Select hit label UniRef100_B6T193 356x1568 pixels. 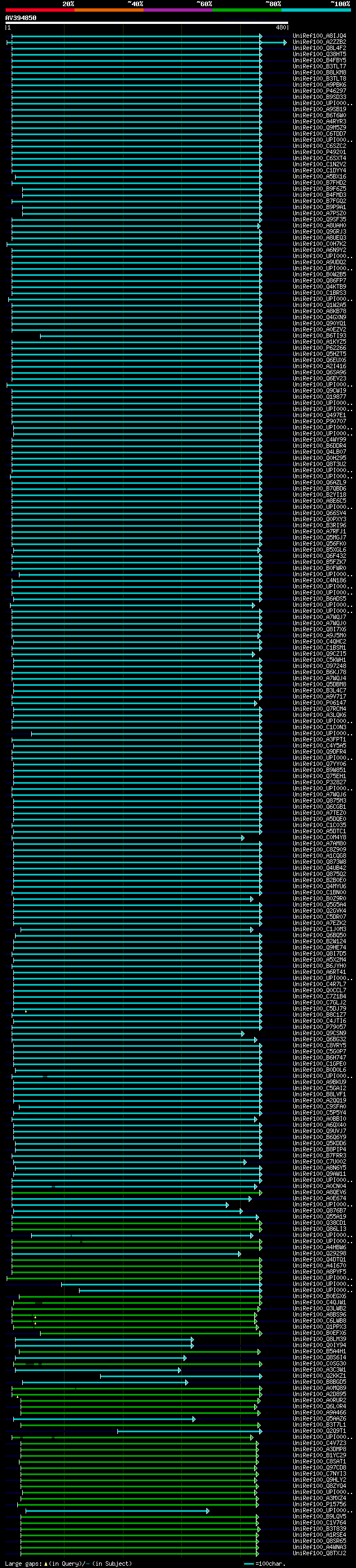pos(319,336)
